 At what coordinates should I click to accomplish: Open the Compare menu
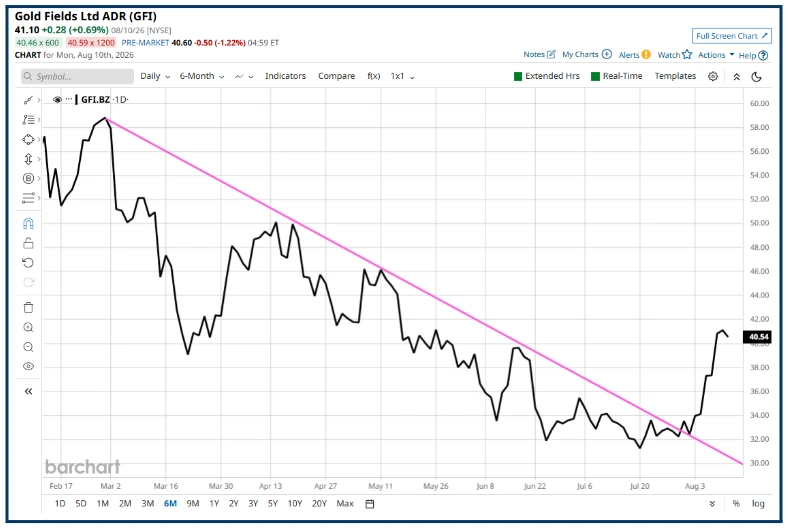pyautogui.click(x=336, y=76)
